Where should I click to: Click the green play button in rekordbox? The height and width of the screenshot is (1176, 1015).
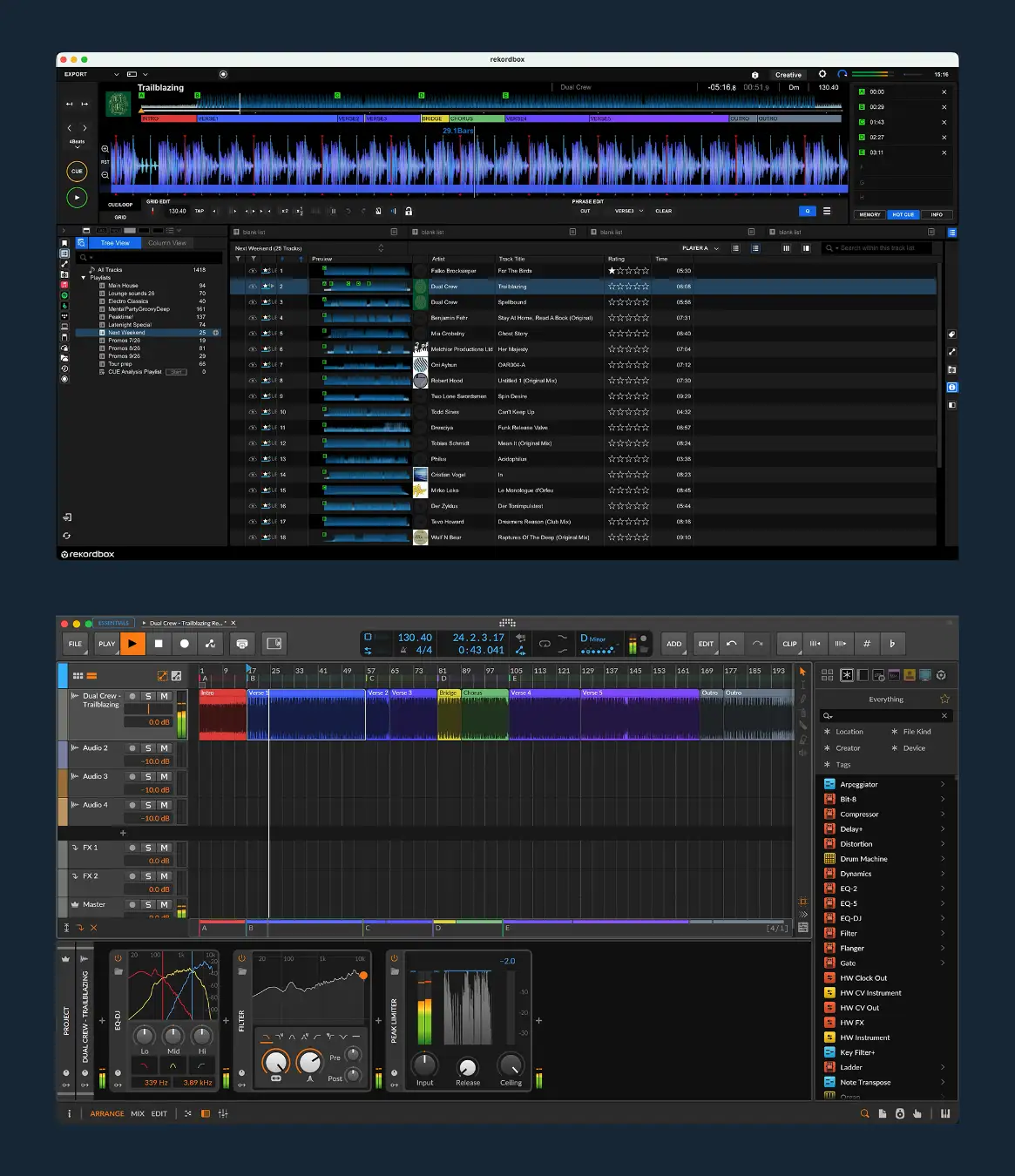click(77, 198)
